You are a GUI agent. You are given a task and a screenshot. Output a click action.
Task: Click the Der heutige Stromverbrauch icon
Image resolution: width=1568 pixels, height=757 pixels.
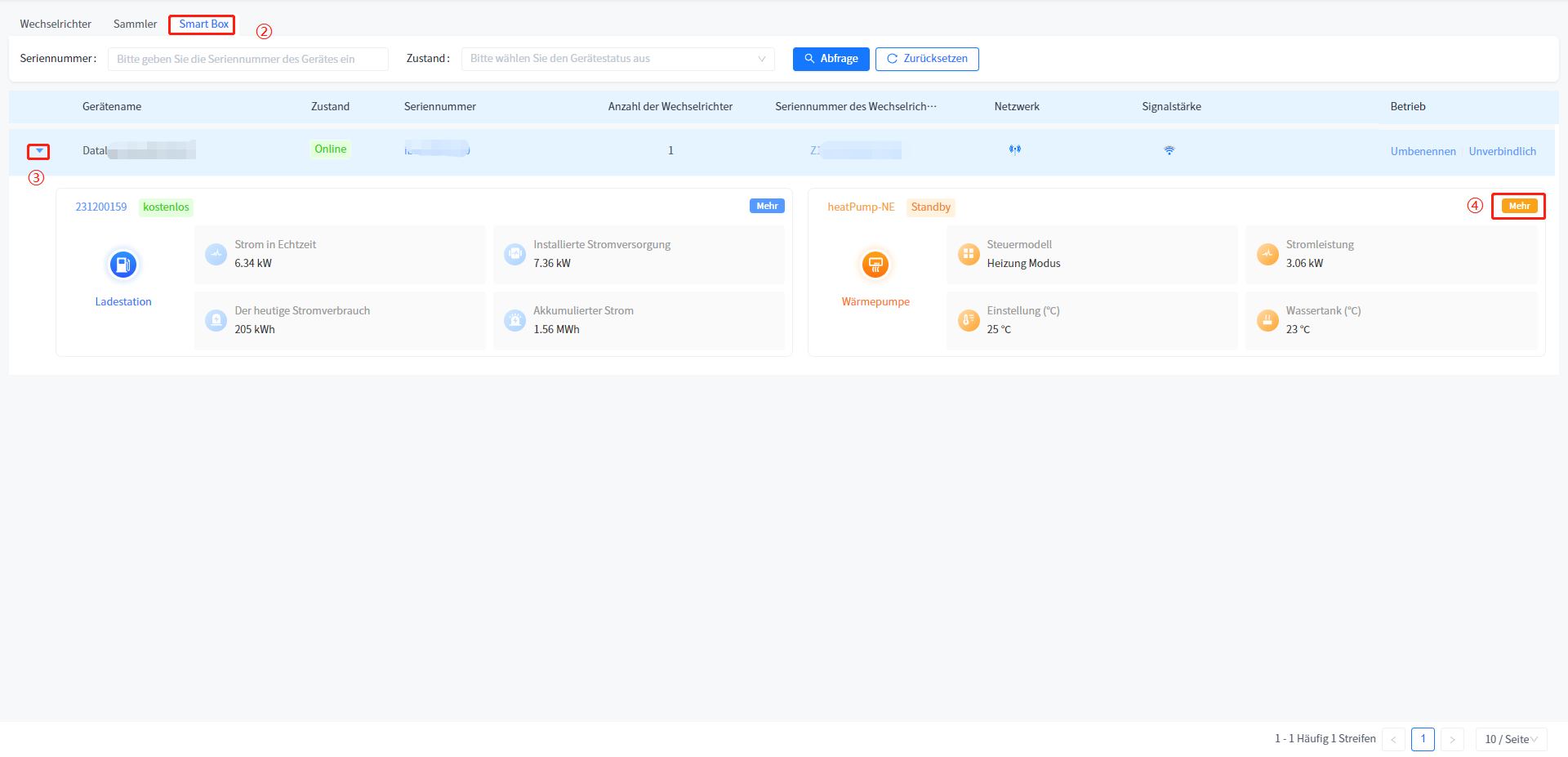[216, 320]
